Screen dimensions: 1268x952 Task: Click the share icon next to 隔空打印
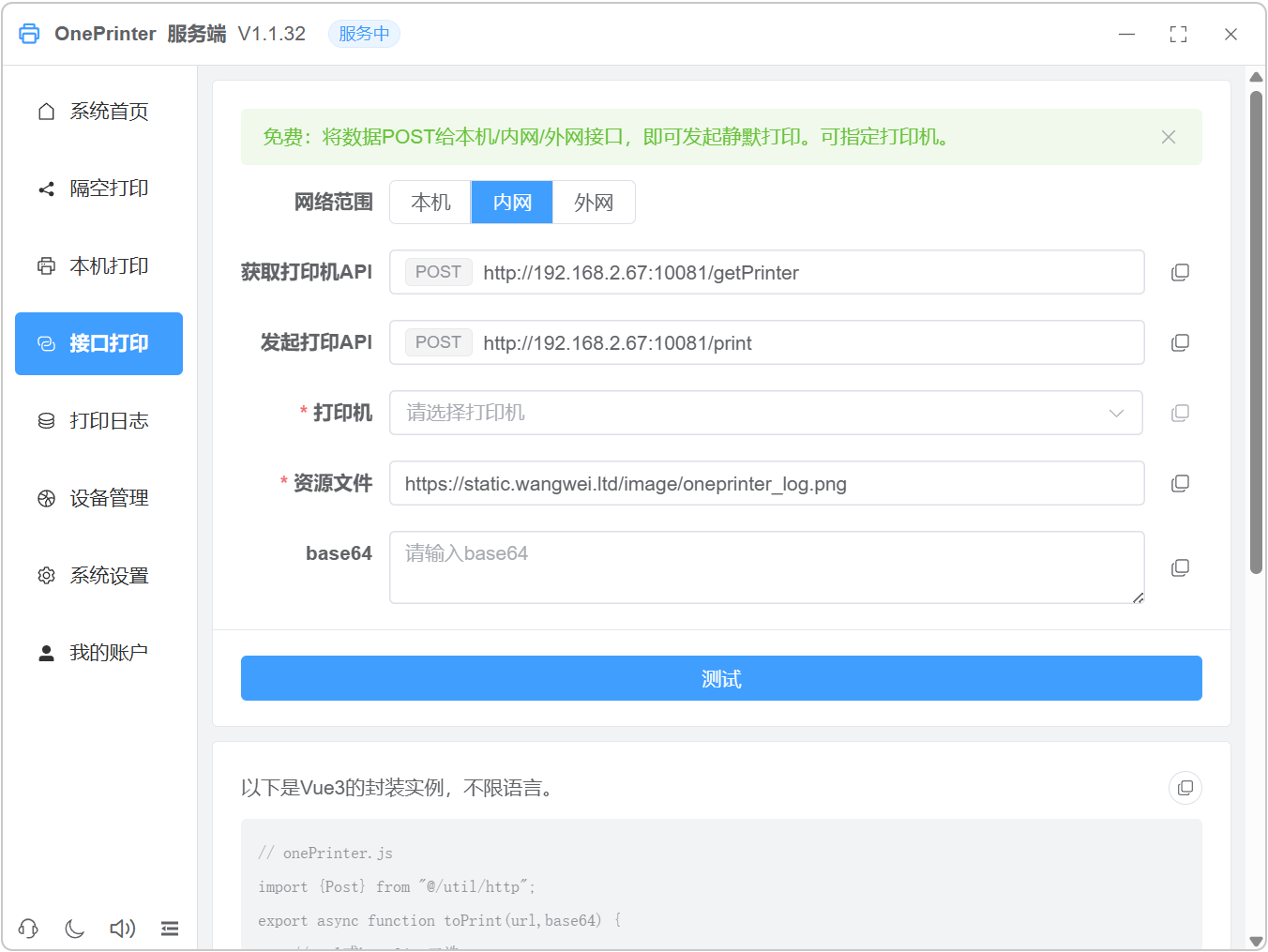click(x=46, y=189)
